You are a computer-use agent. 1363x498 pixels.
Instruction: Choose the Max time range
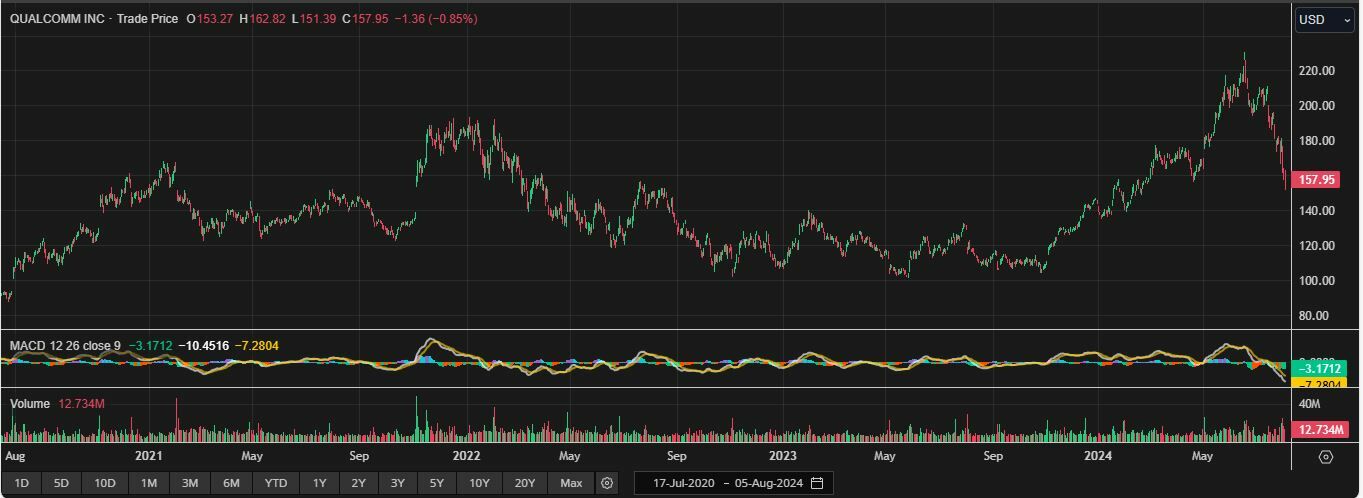[571, 483]
